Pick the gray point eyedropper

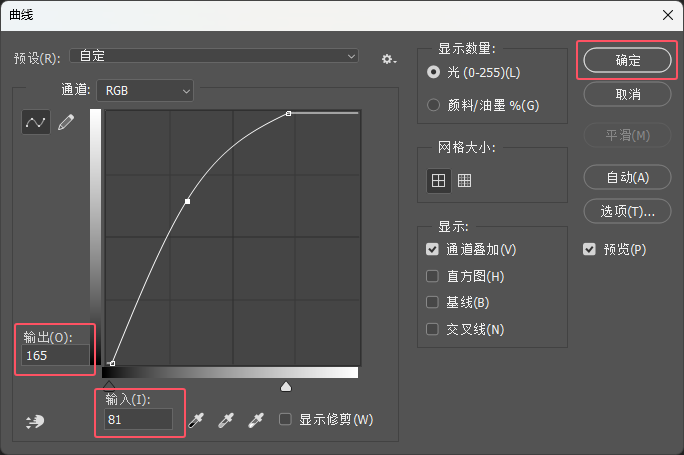pyautogui.click(x=226, y=420)
